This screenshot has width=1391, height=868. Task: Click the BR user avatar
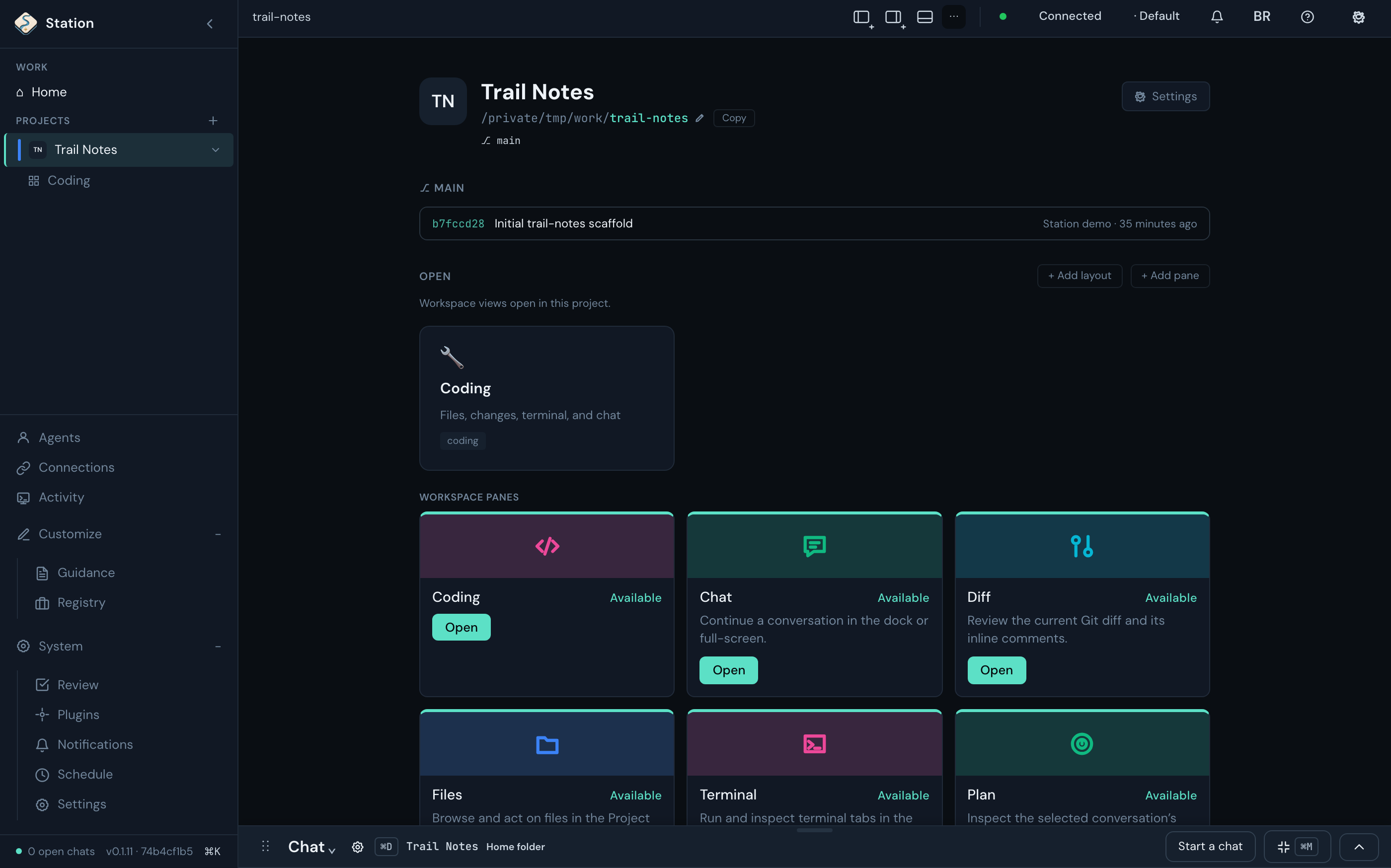point(1262,17)
